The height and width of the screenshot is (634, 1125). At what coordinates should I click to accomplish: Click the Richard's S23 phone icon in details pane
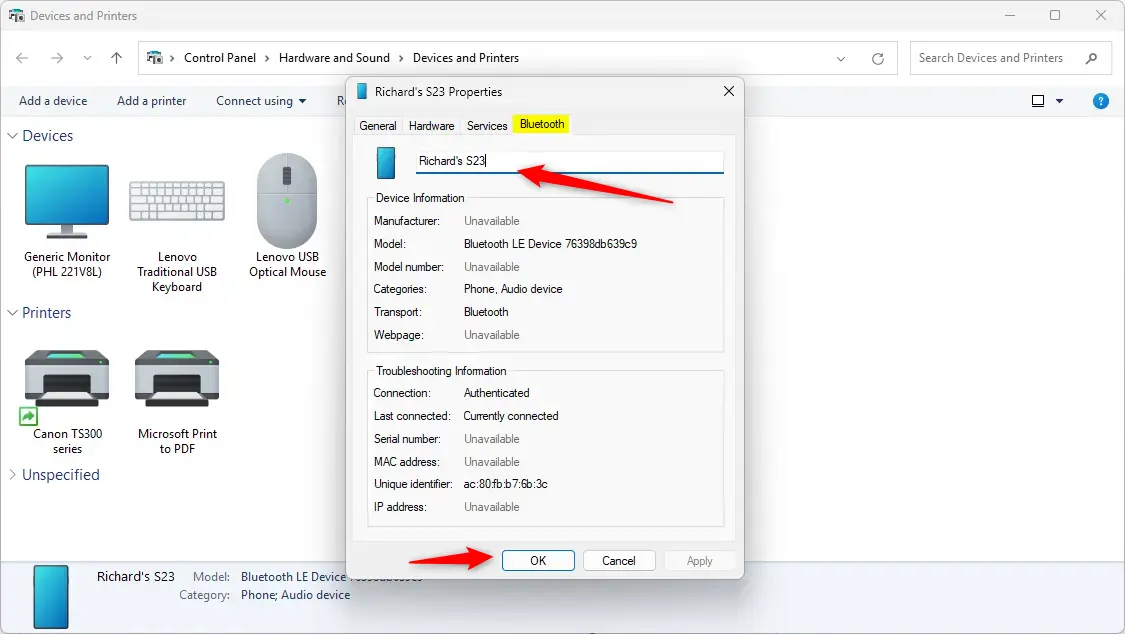pyautogui.click(x=51, y=597)
